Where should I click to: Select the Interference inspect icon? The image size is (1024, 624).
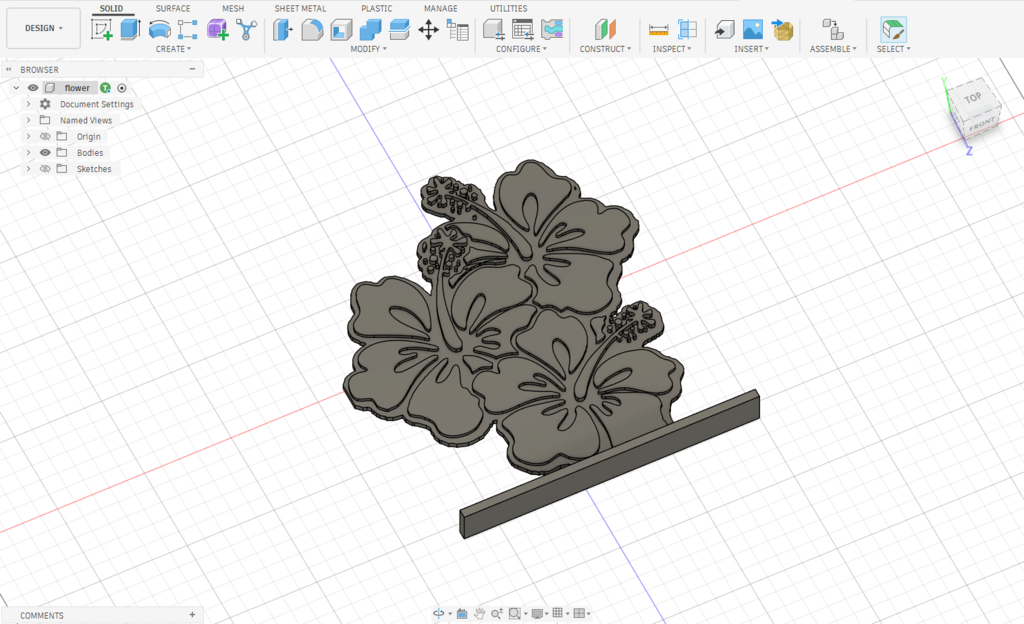tap(687, 29)
